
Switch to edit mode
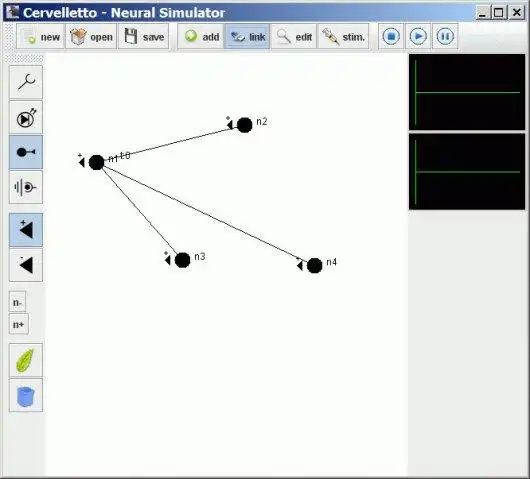(x=294, y=37)
